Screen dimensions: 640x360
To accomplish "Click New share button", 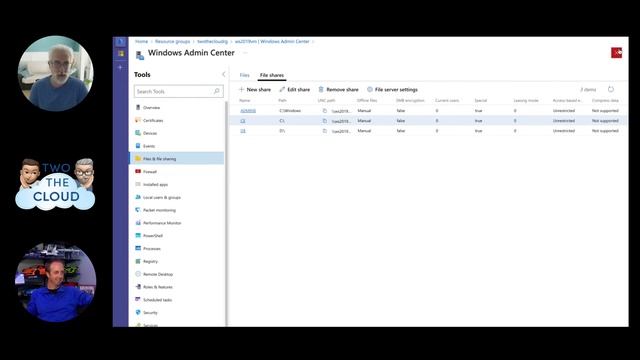I will (x=255, y=89).
